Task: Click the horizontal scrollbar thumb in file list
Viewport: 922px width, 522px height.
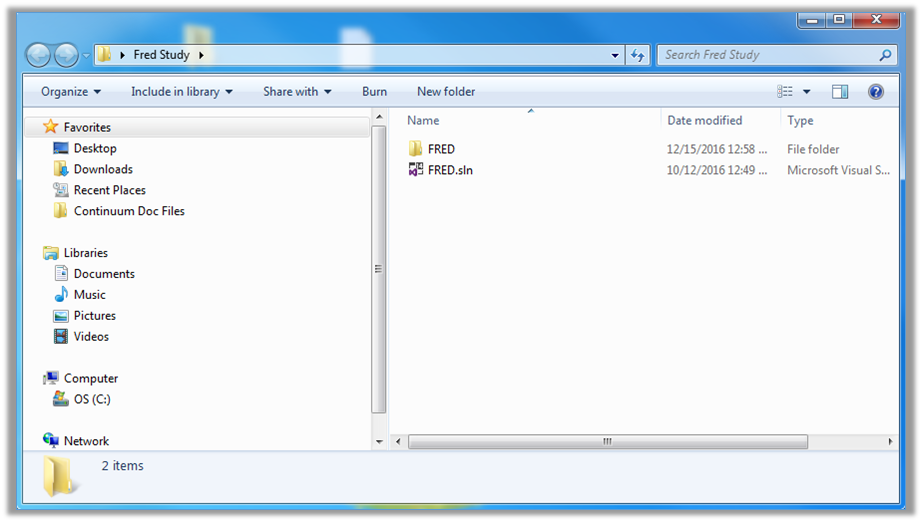Action: 607,441
